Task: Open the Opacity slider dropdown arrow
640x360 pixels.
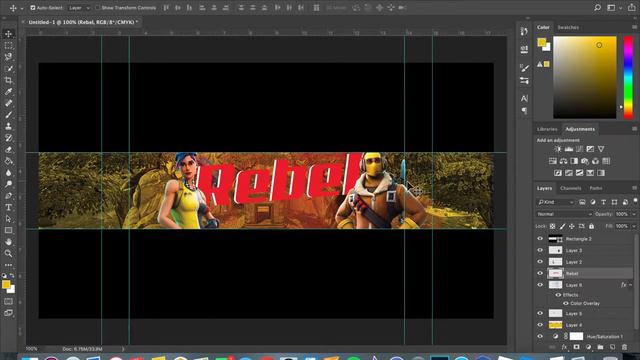Action: pos(634,214)
